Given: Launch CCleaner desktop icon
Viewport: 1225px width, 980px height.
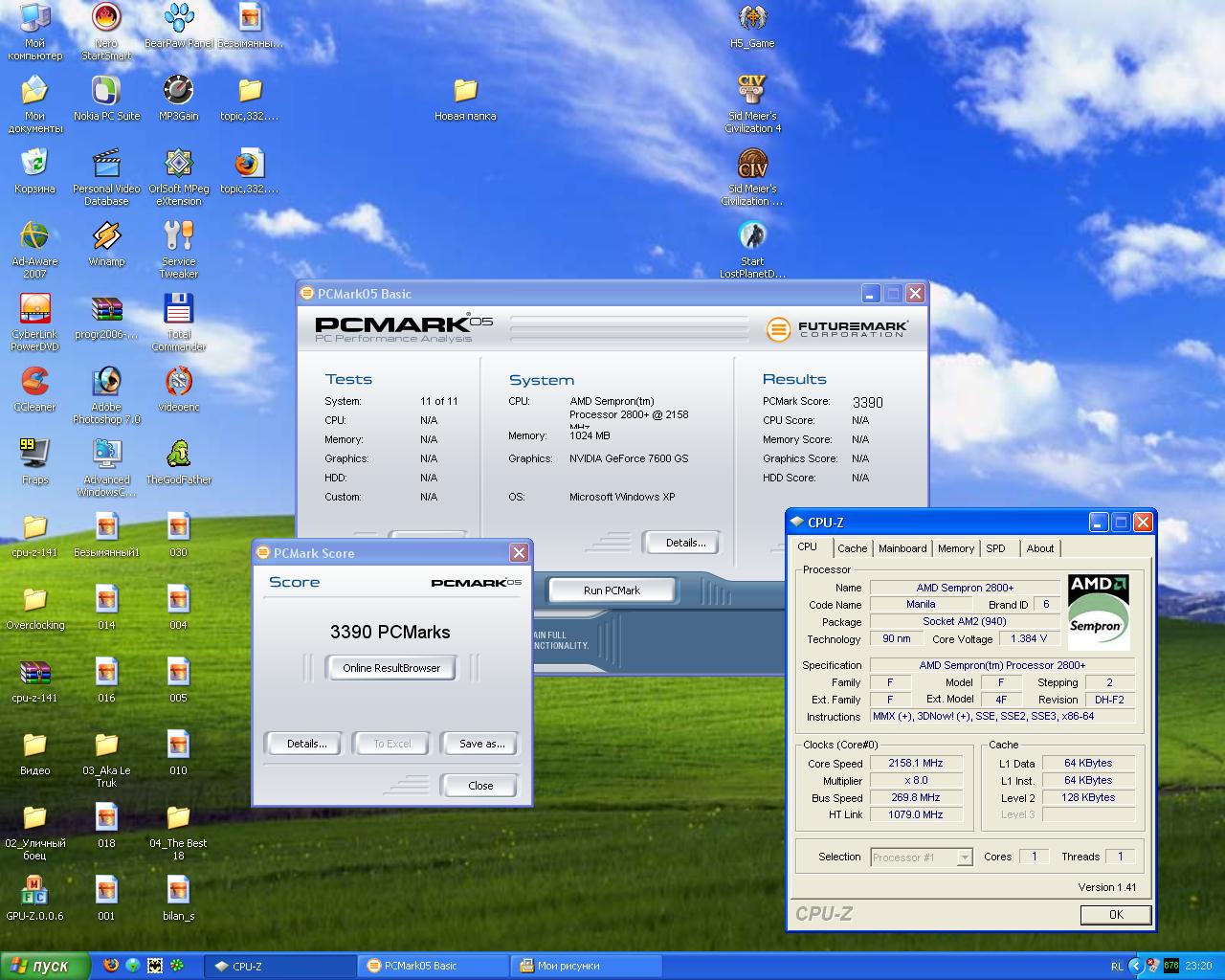Looking at the screenshot, I should point(34,389).
